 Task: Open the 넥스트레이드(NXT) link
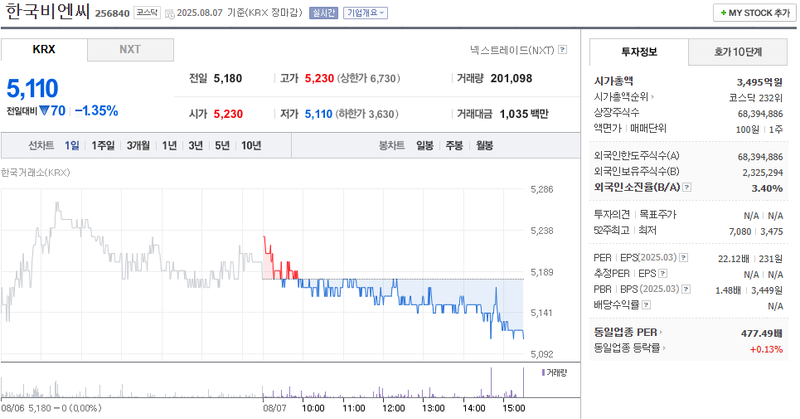[512, 50]
